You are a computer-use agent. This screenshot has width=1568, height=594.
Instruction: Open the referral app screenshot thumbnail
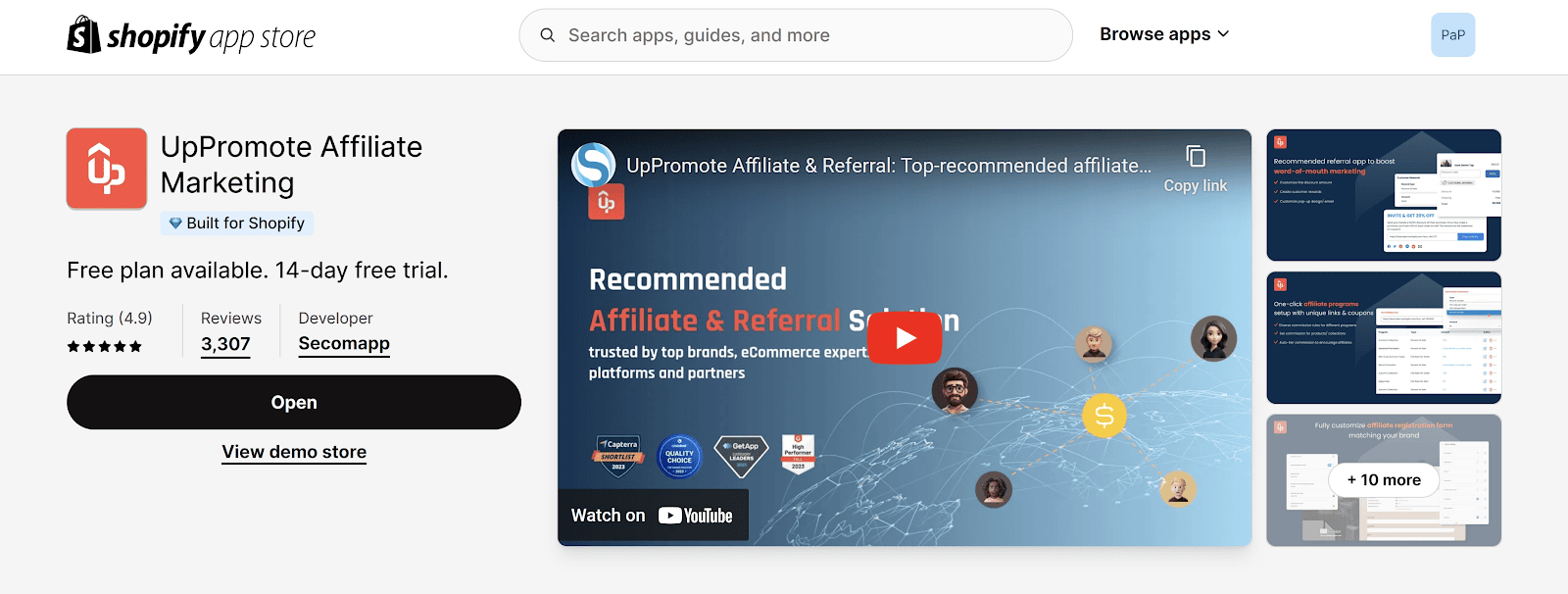click(1384, 195)
